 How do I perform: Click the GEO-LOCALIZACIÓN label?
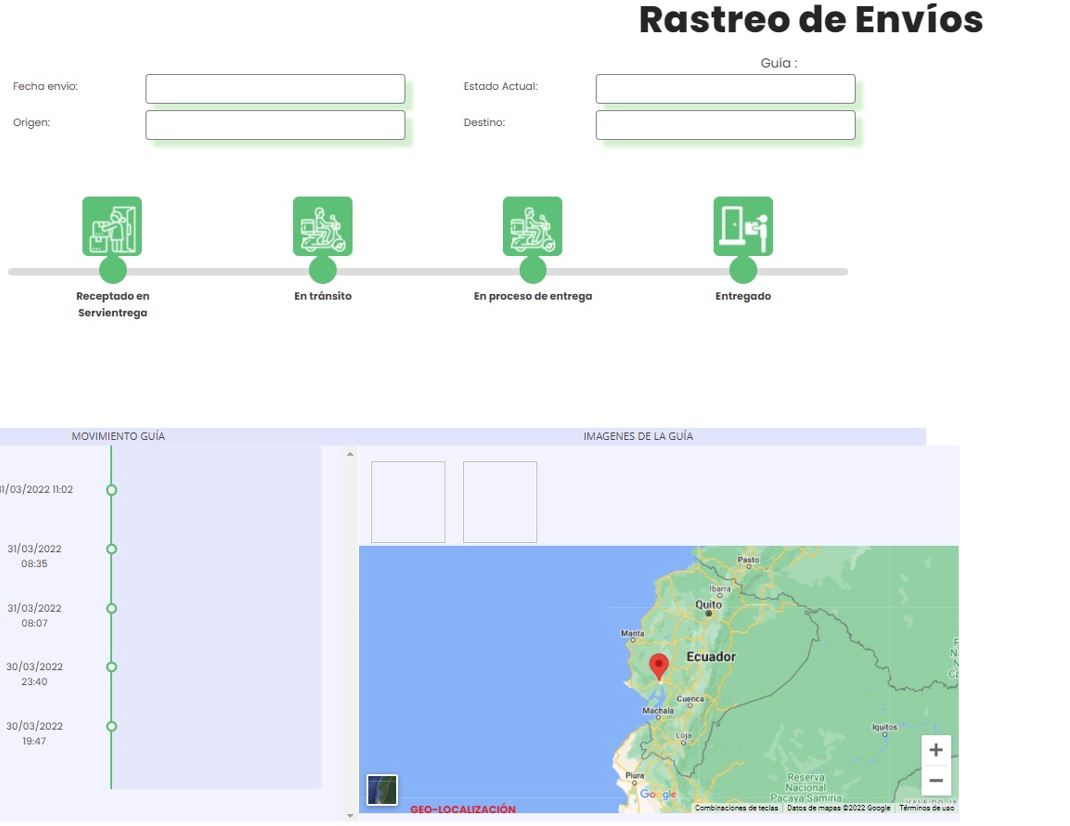463,809
